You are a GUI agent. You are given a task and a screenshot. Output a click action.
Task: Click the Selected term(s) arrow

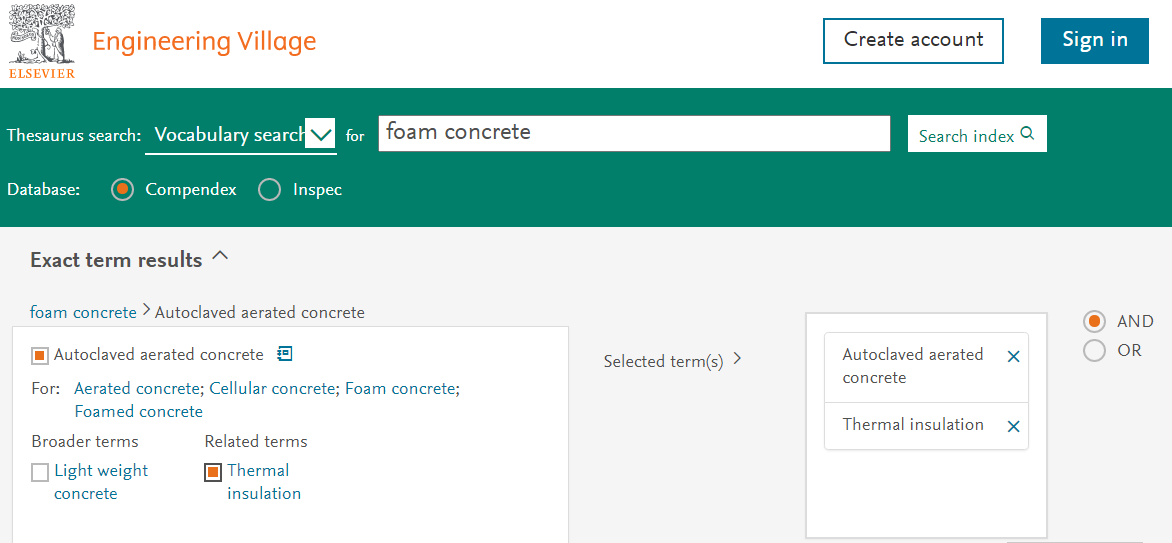point(737,359)
